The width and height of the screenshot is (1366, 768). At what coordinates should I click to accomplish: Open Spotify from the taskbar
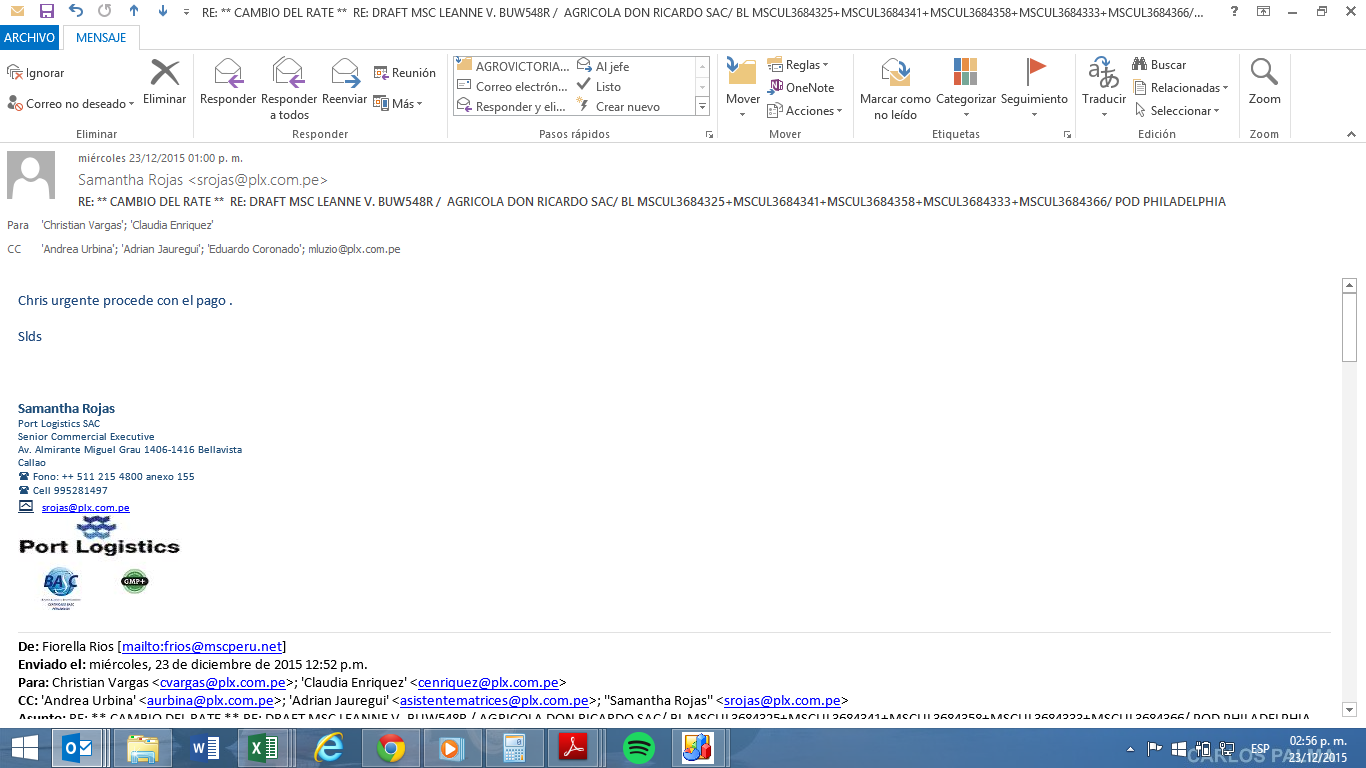(x=638, y=748)
